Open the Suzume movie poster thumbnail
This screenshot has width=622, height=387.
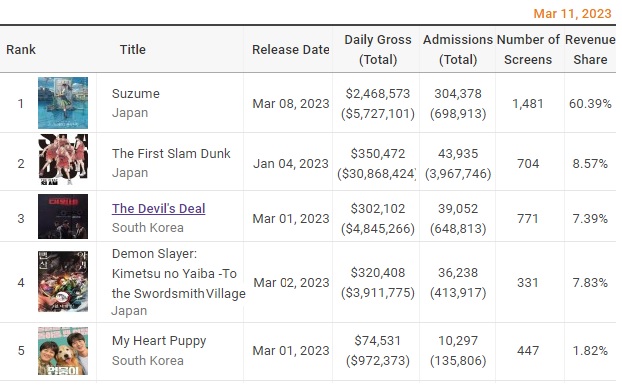coord(63,103)
